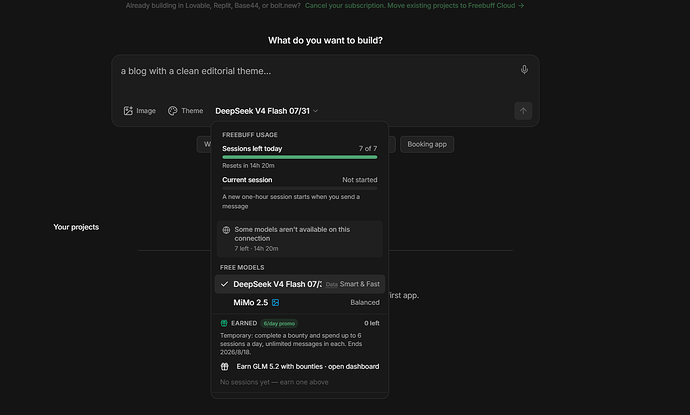
Task: Click the bounties gift icon near GLM 5.2
Action: click(x=224, y=367)
